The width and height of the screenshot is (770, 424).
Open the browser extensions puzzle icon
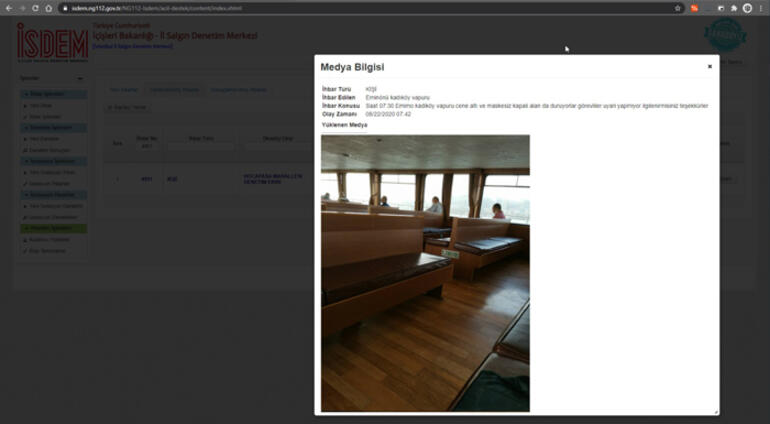point(733,8)
